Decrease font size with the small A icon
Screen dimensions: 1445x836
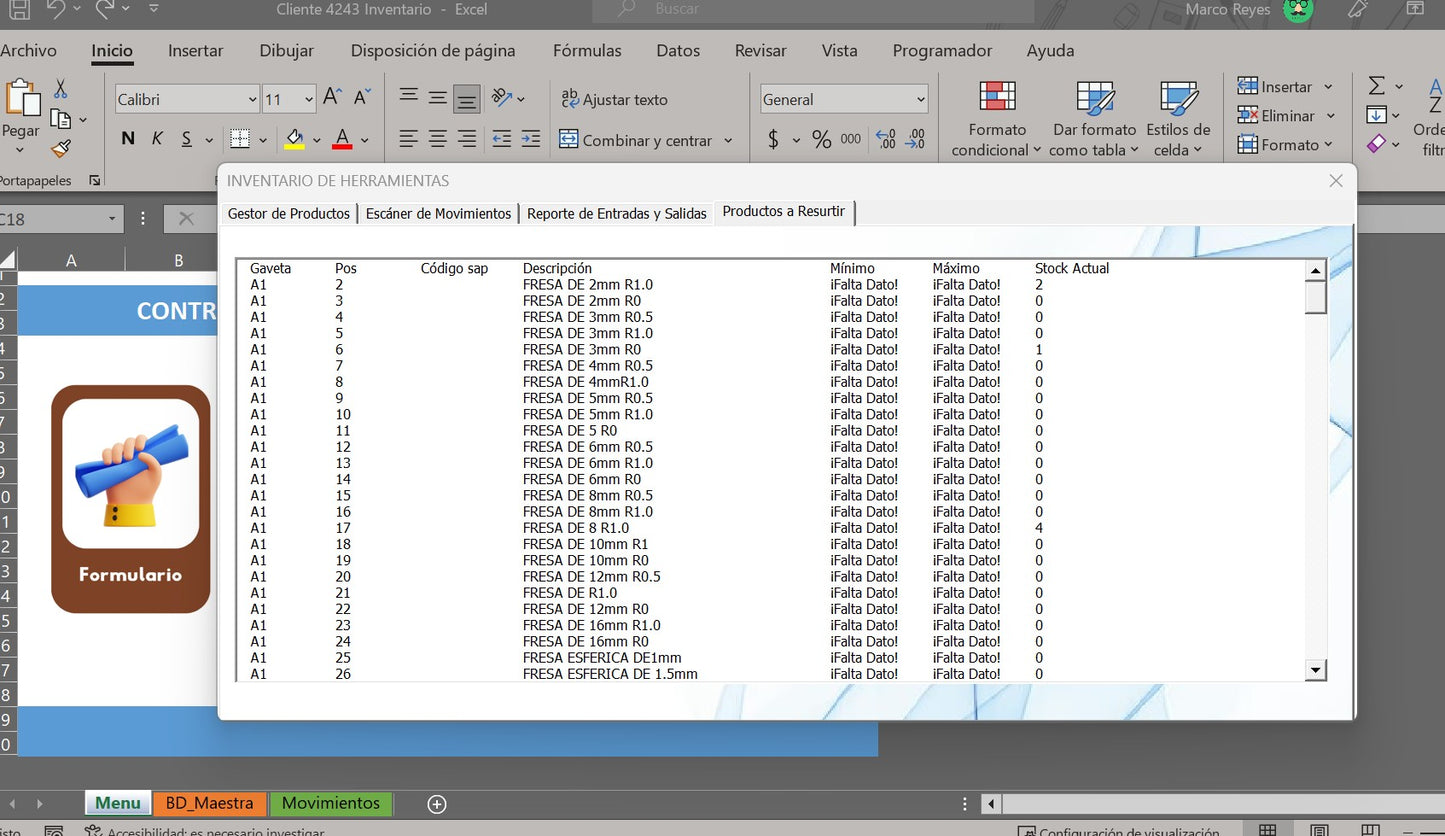pos(362,97)
